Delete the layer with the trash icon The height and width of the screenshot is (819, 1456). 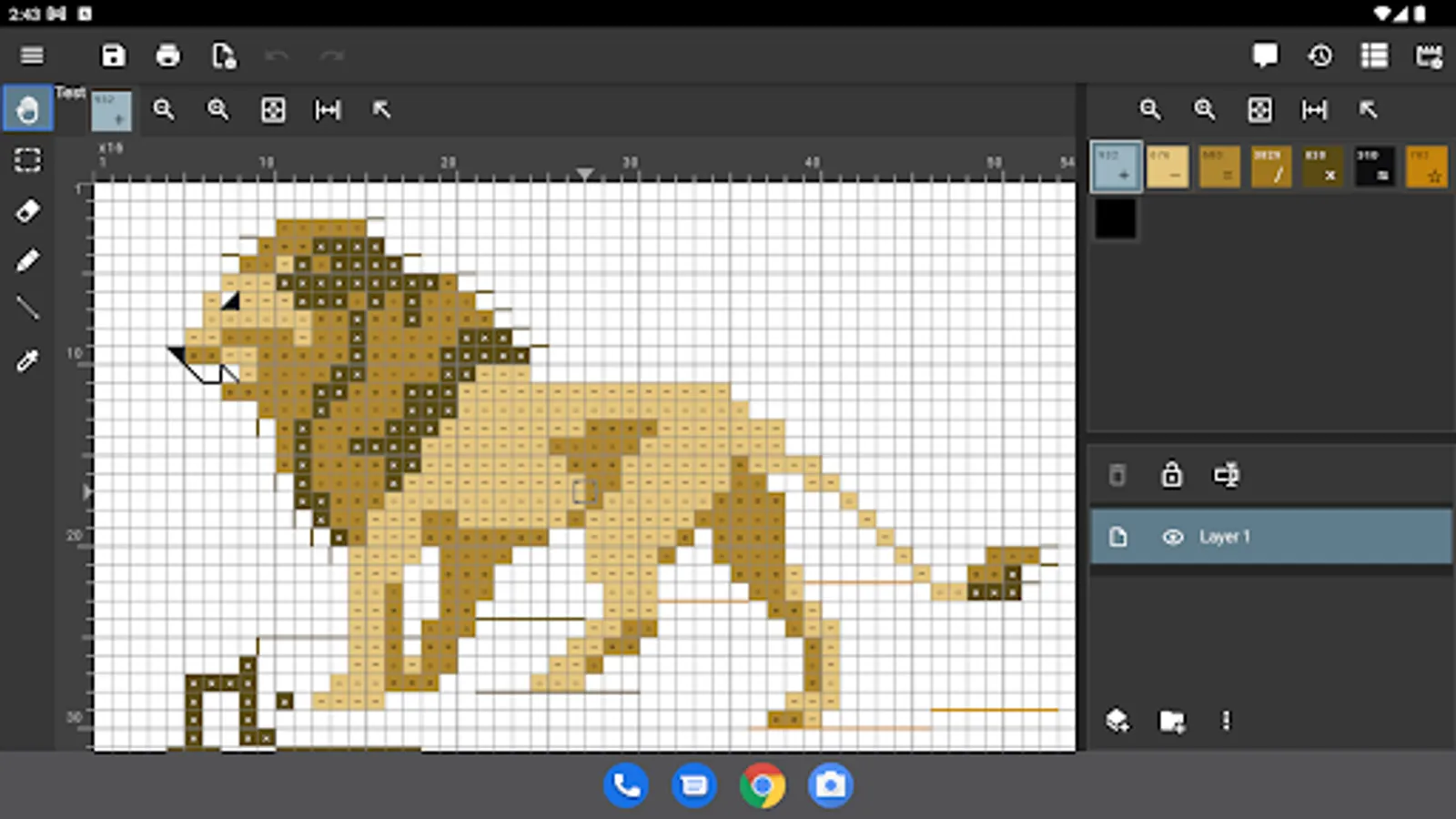click(1117, 475)
